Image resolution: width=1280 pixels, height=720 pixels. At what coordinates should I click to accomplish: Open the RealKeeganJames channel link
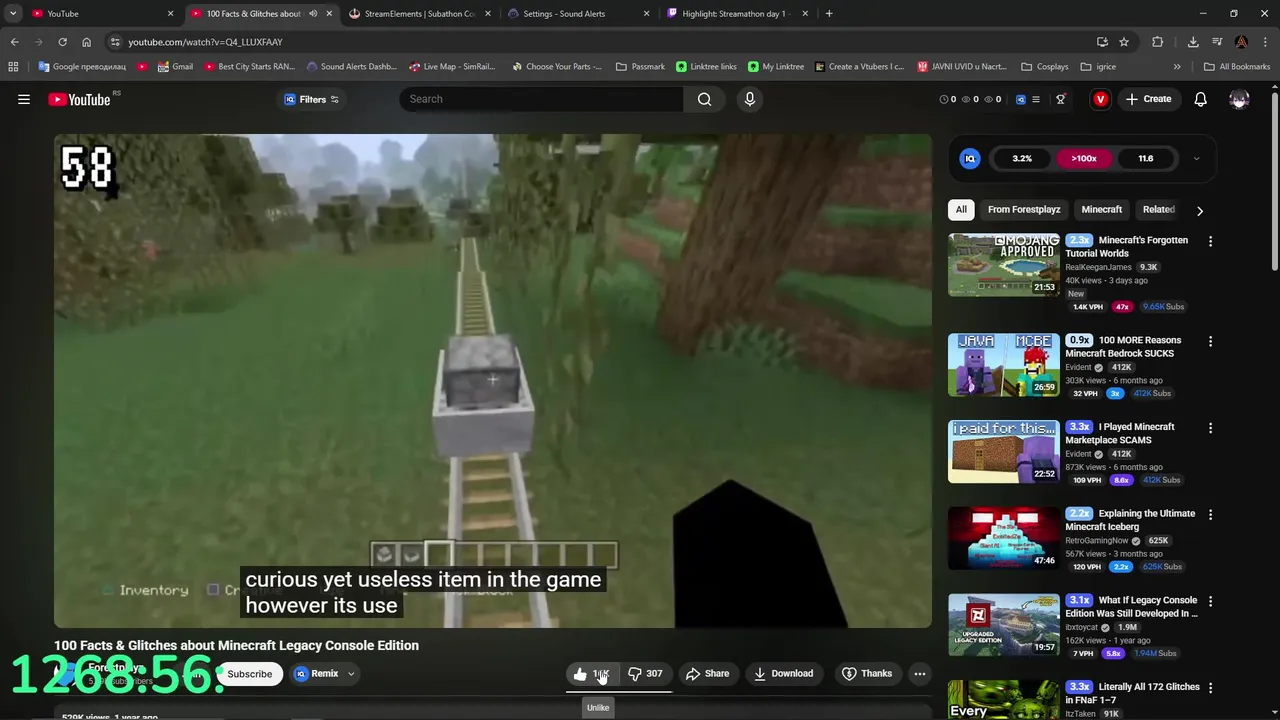point(1098,267)
